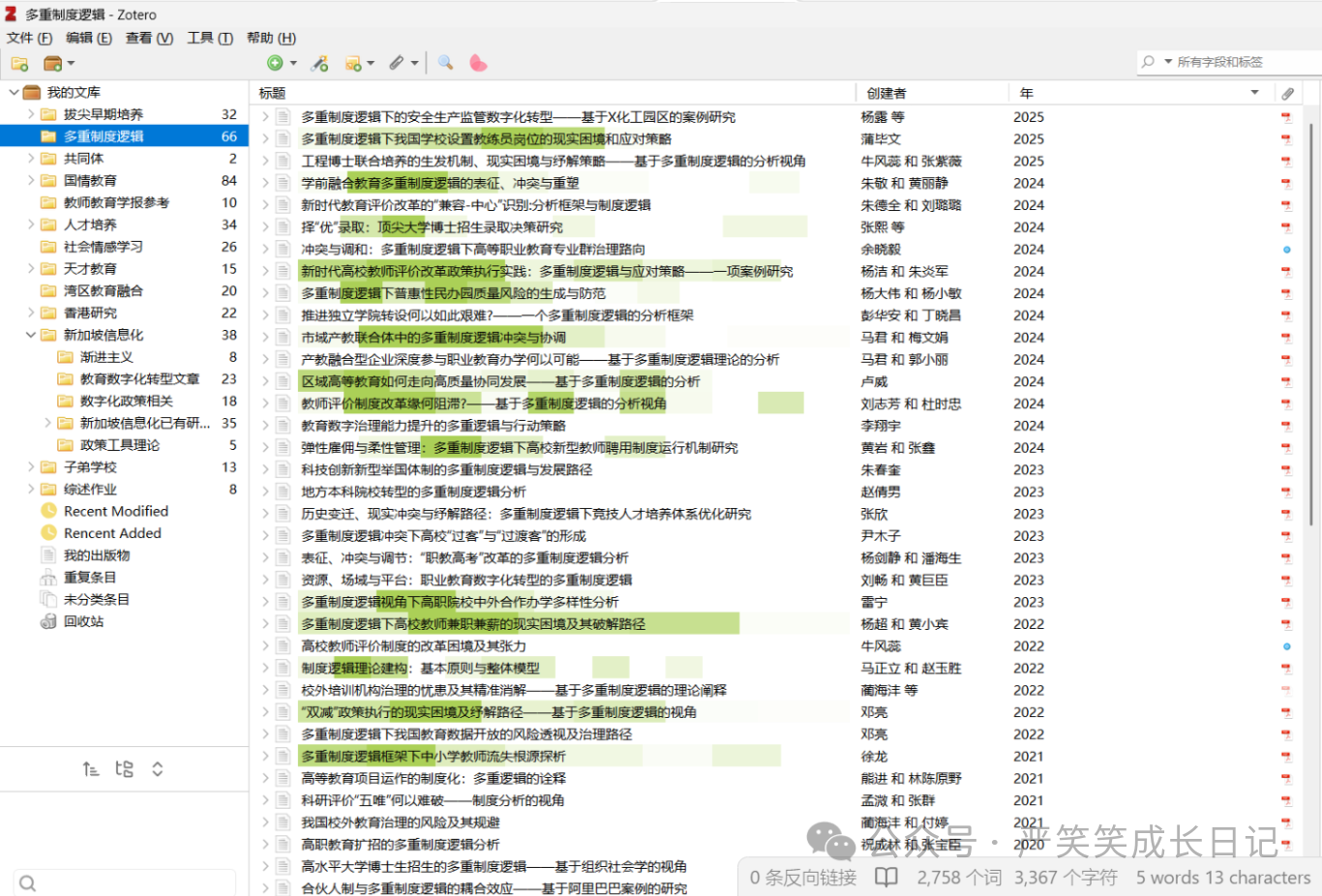
Task: Click the sort ascending icon in tag pane
Action: (91, 769)
